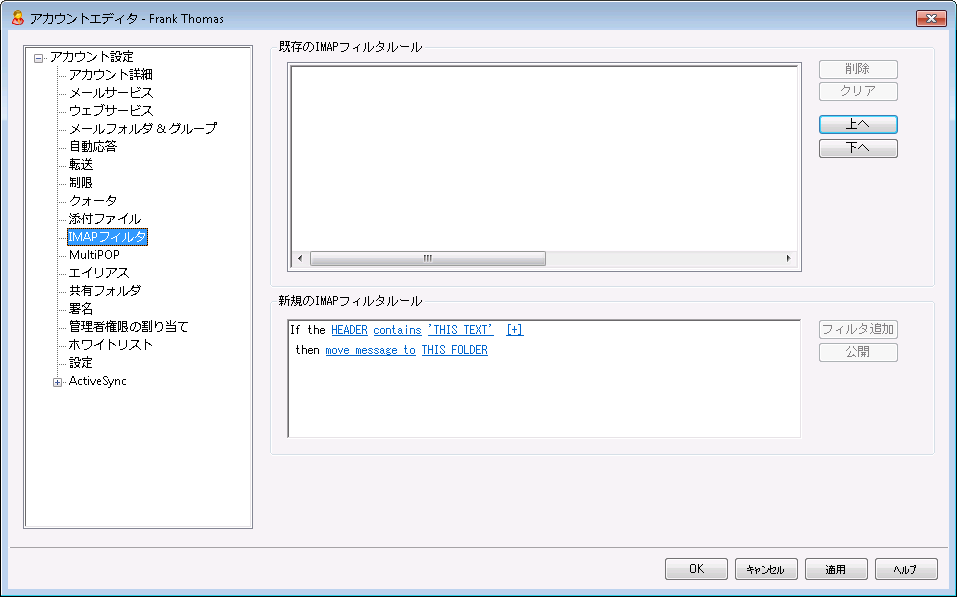The width and height of the screenshot is (957, 597).
Task: Select メールサービス in the tree
Action: tap(110, 93)
